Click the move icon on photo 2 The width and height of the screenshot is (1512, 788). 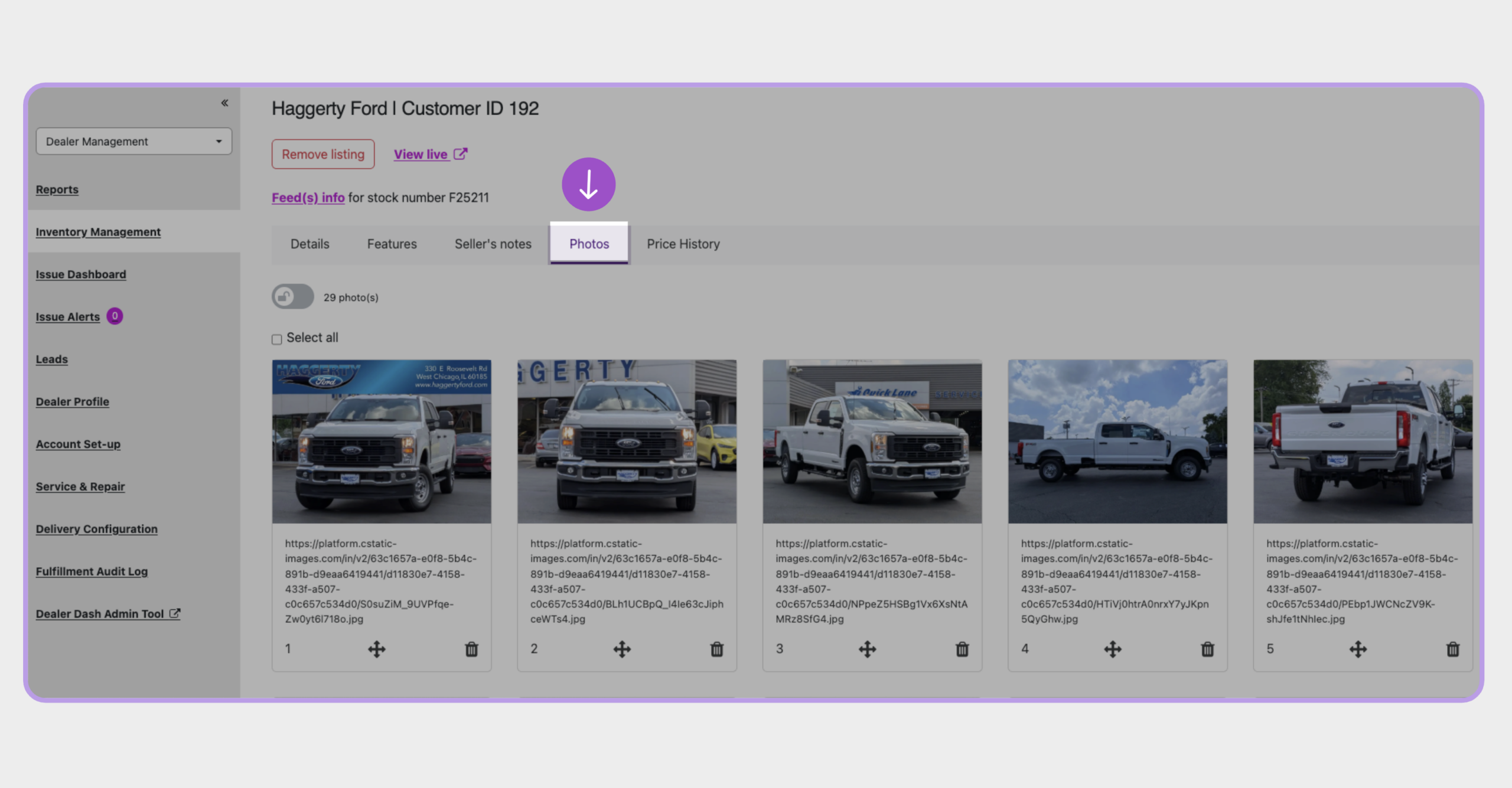coord(622,649)
